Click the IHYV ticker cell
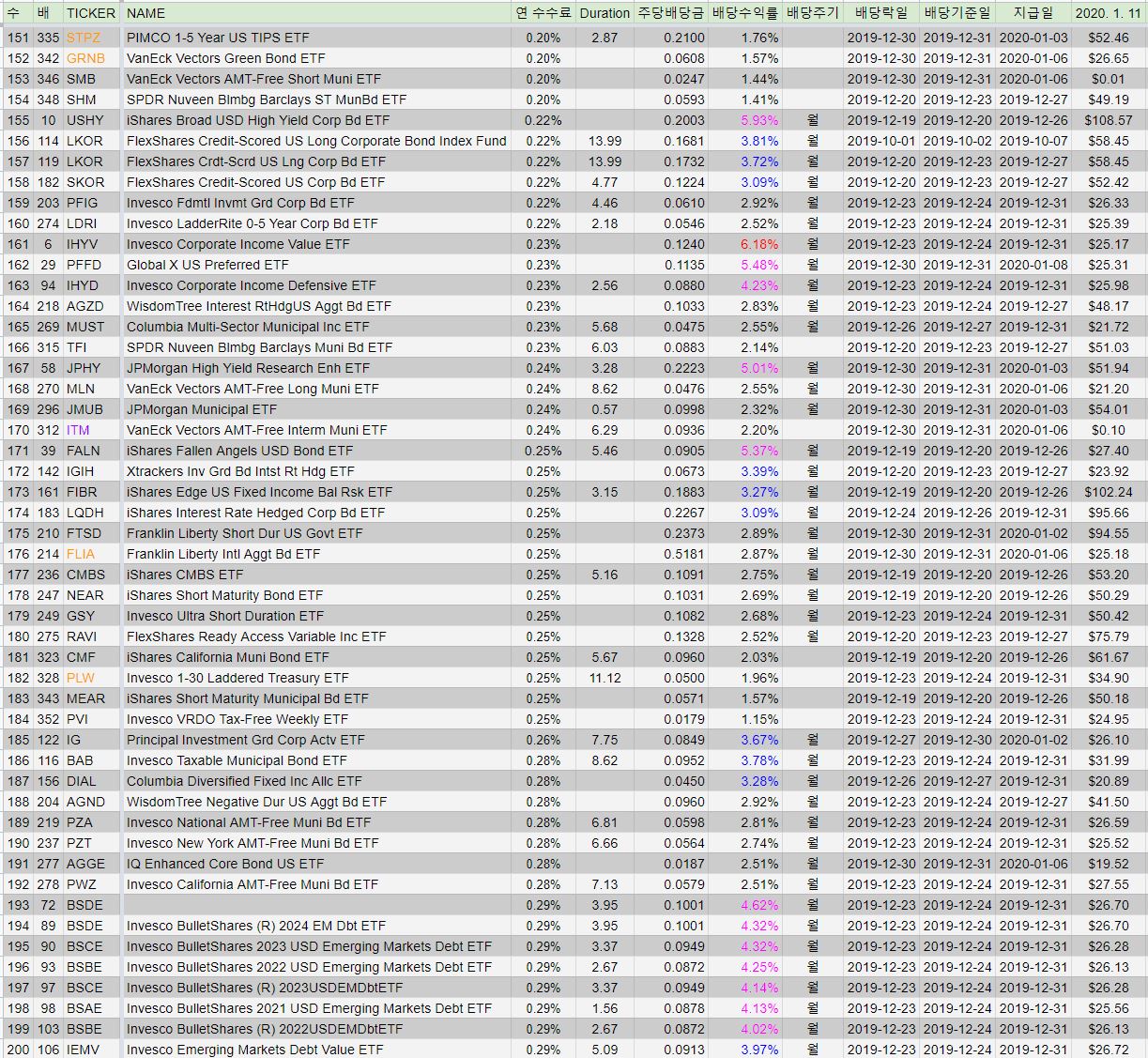Image resolution: width=1148 pixels, height=1058 pixels. pyautogui.click(x=91, y=244)
